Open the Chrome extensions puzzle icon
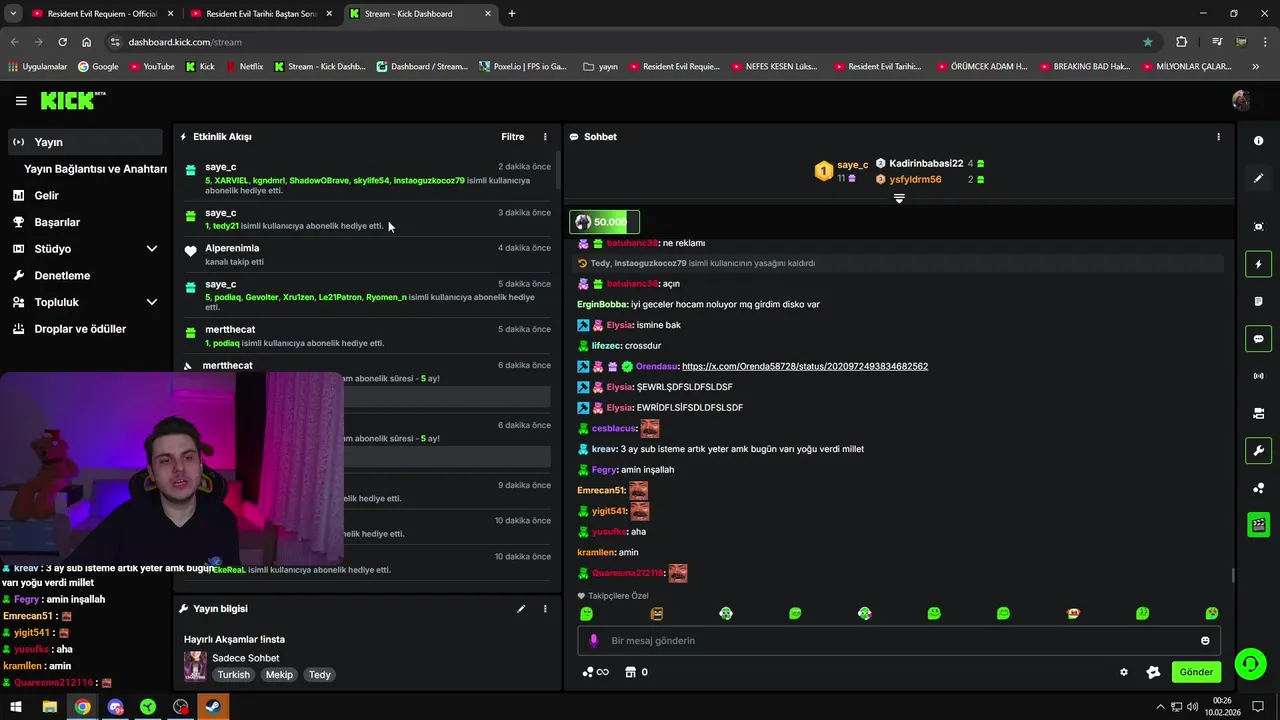1280x720 pixels. pyautogui.click(x=1182, y=42)
